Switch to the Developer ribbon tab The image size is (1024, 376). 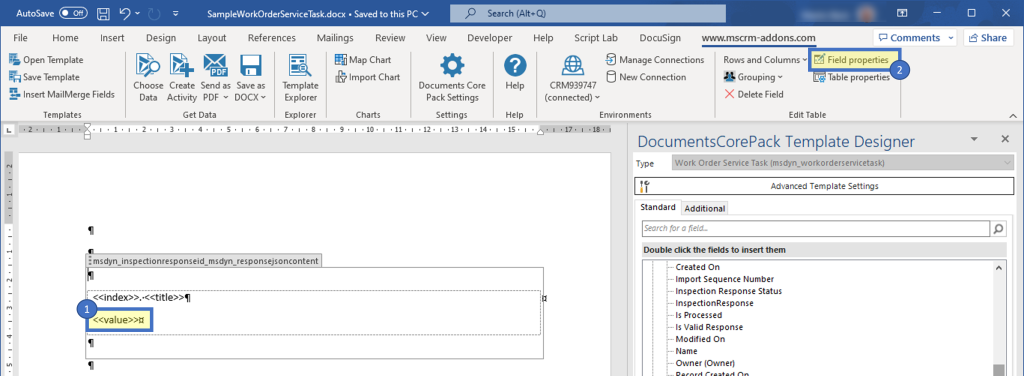[x=490, y=38]
